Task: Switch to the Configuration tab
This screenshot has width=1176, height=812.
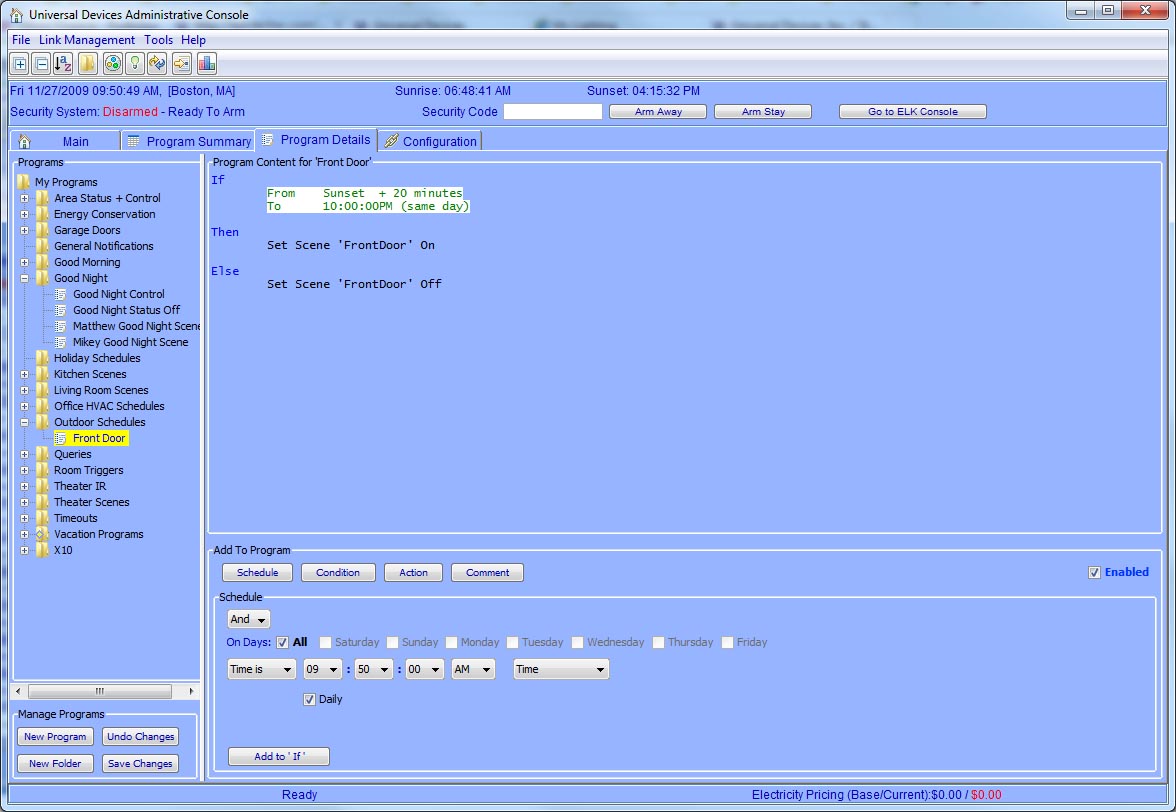Action: point(430,141)
